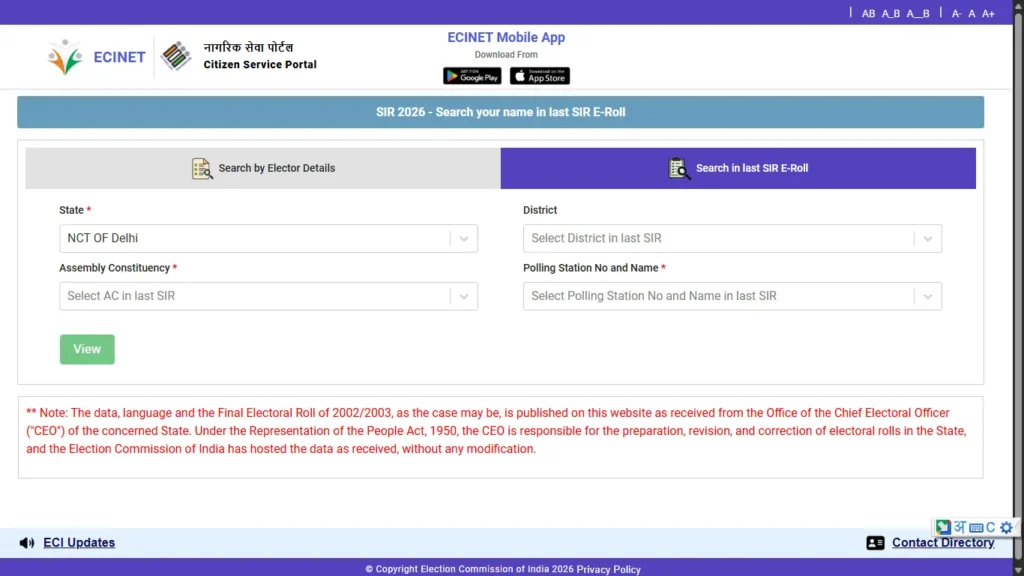Click the Polling Station dropdown chevron arrow

pos(927,296)
